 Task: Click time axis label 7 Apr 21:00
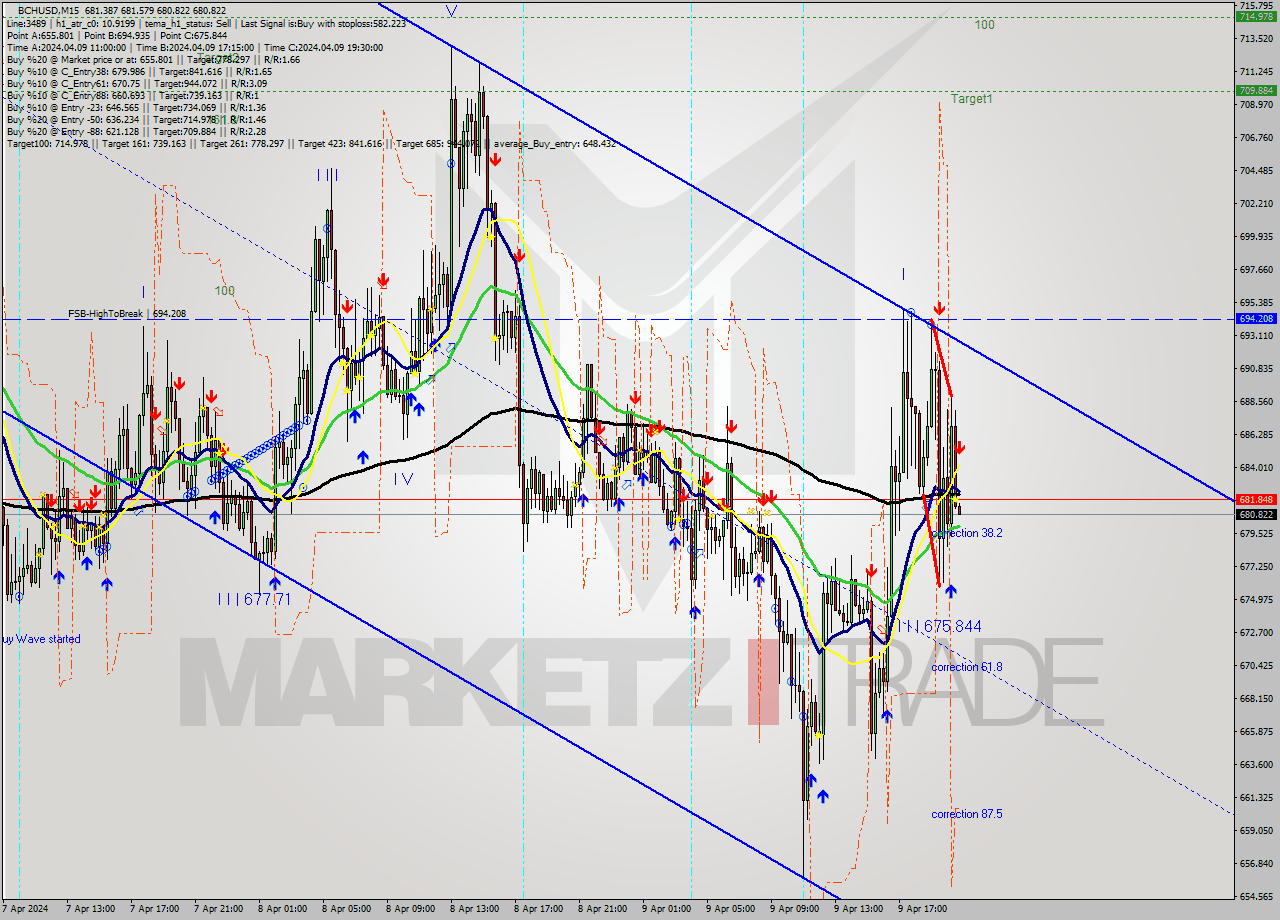219,909
